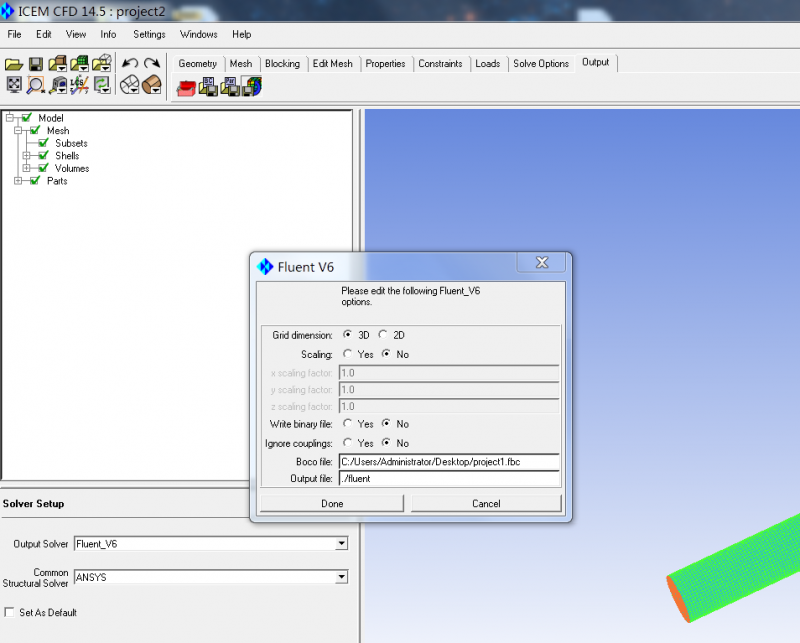Viewport: 800px width, 643px height.
Task: Open the Boundary Conditions (BC) icon
Action: tap(208, 87)
